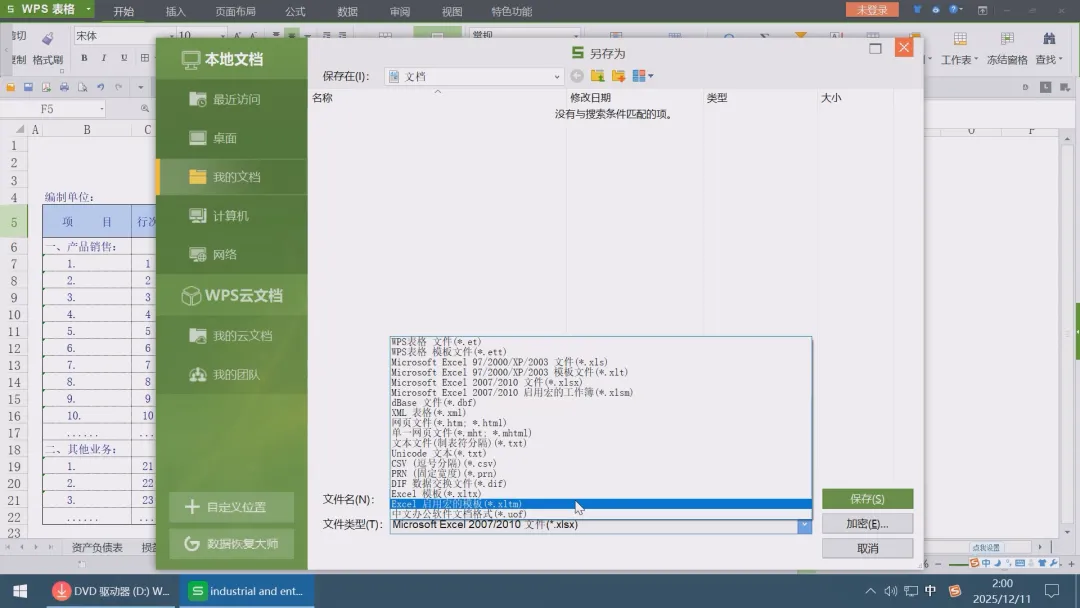Click 数据恢复大师 data recovery button
This screenshot has height=608, width=1080.
pyautogui.click(x=231, y=544)
